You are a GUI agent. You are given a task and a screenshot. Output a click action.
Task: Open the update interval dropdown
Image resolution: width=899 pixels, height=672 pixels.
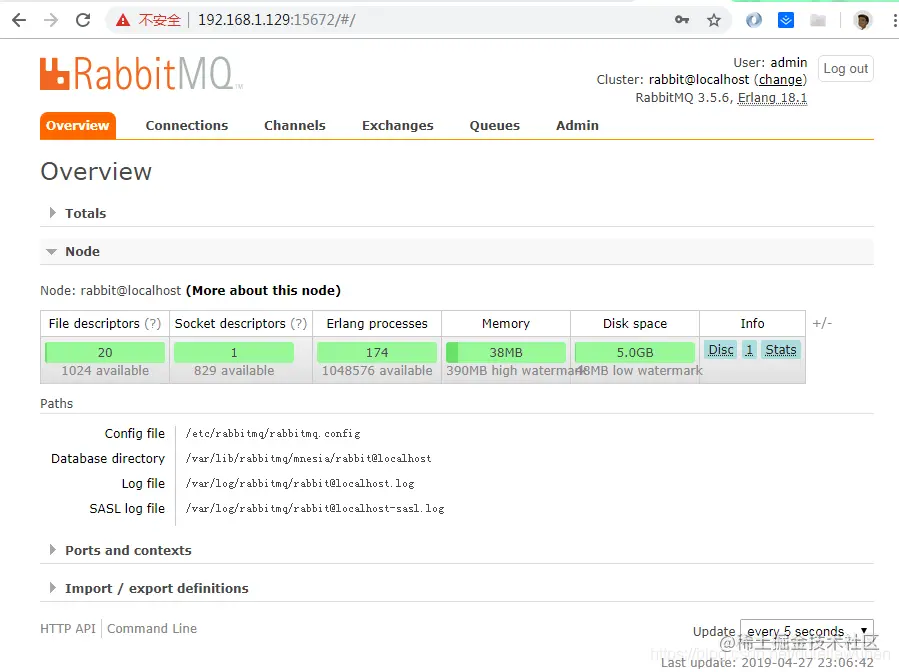[807, 631]
